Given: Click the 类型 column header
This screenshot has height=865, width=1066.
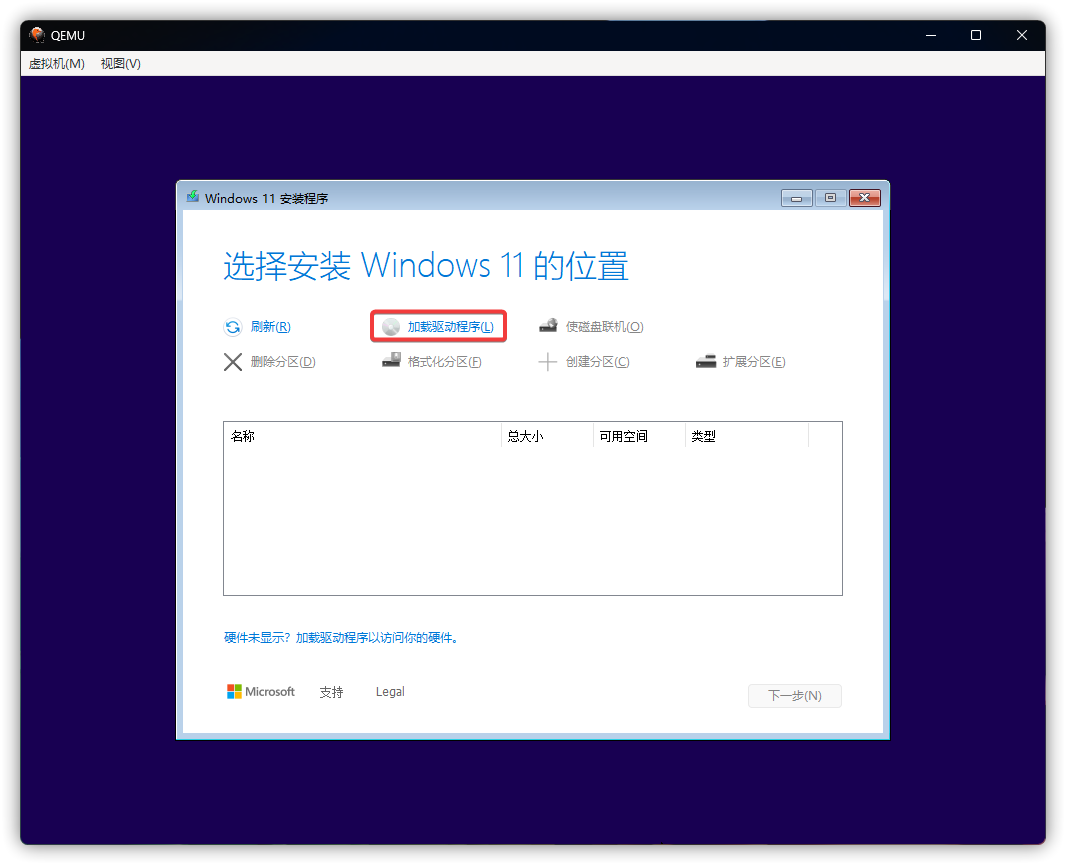Looking at the screenshot, I should coord(746,436).
